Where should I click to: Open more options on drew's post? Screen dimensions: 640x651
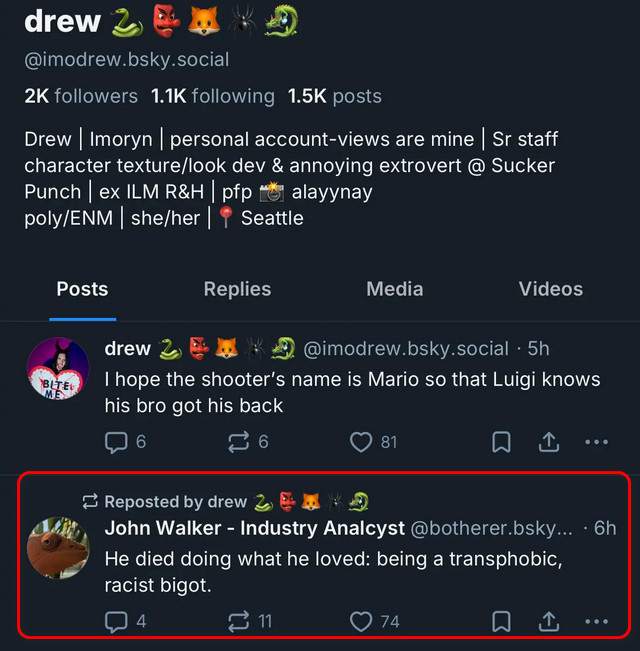(597, 441)
